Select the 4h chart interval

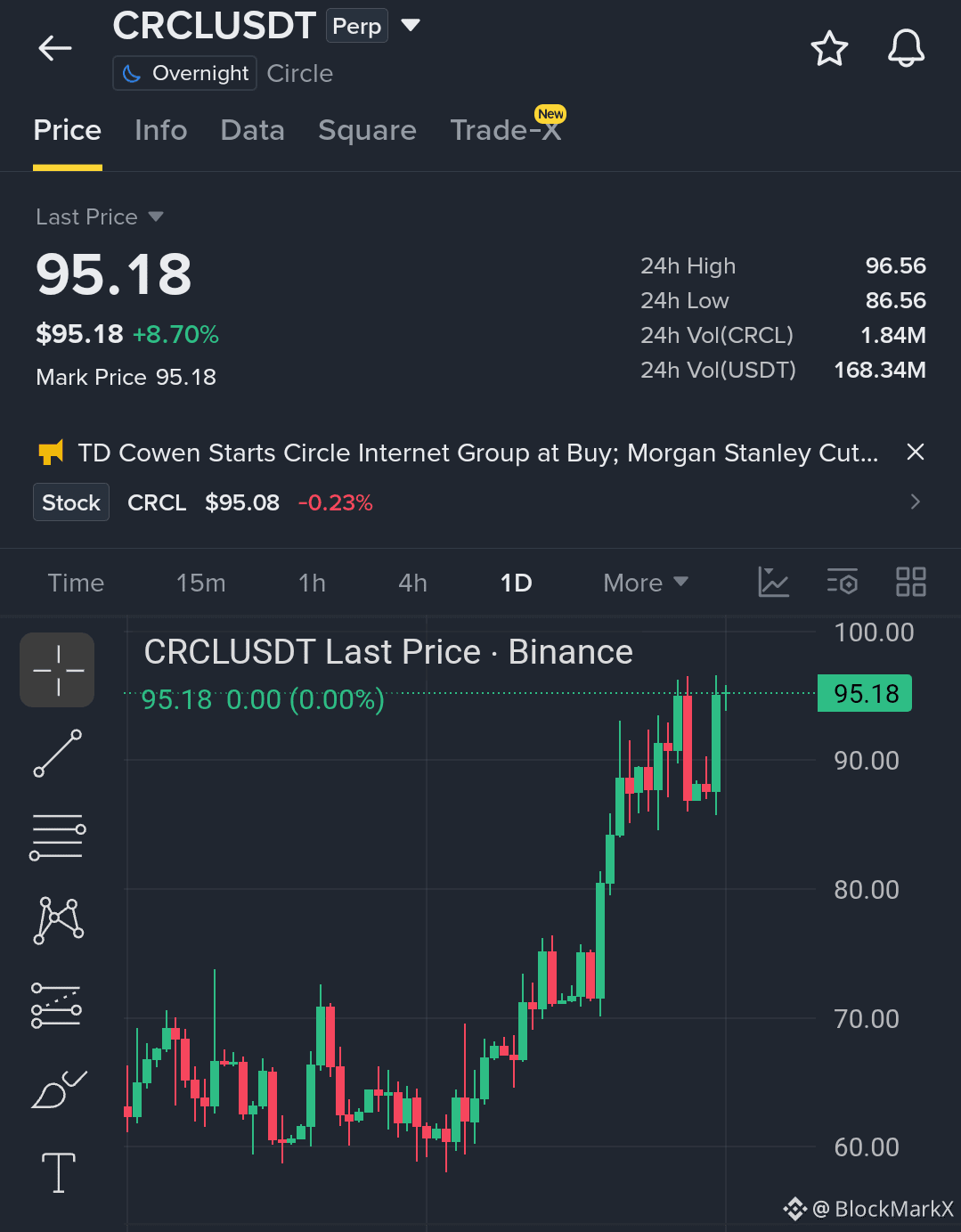pyautogui.click(x=412, y=583)
